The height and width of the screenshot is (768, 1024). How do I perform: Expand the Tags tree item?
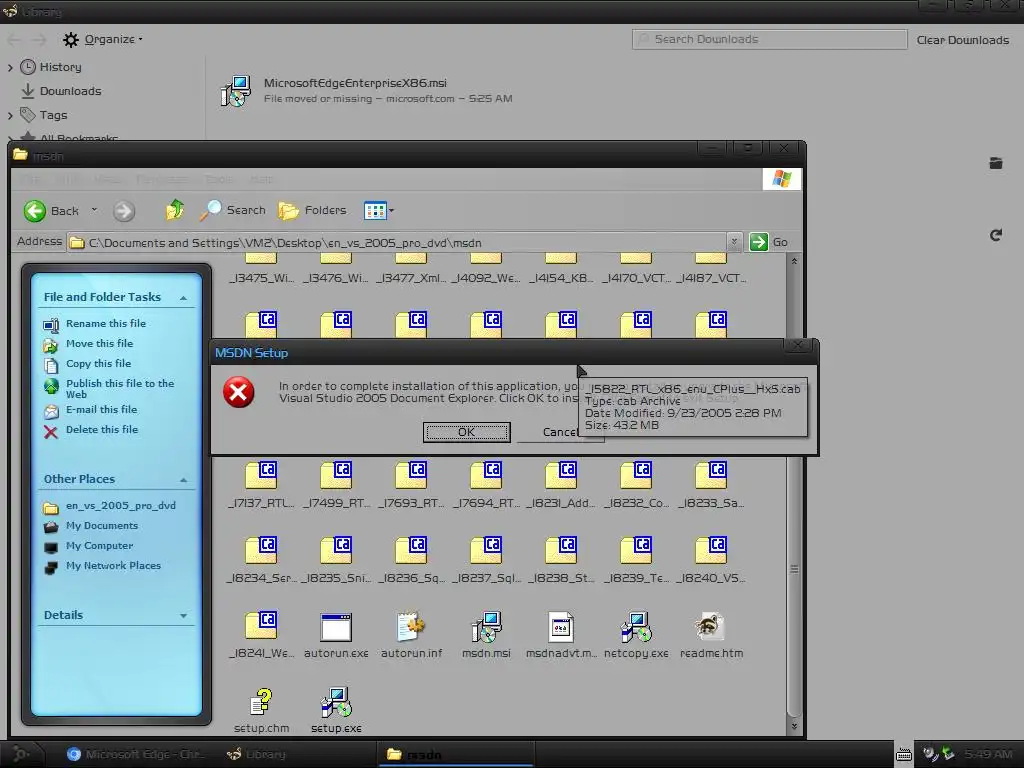(10, 116)
